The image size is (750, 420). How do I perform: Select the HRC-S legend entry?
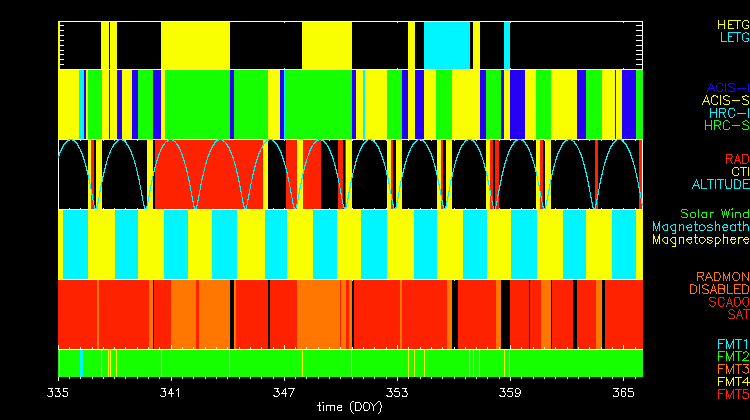[x=725, y=126]
